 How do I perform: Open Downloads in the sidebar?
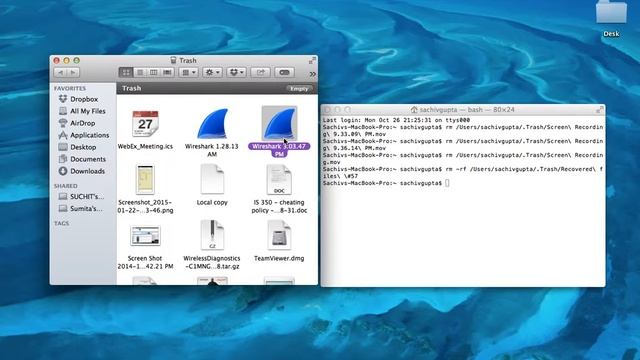click(82, 171)
